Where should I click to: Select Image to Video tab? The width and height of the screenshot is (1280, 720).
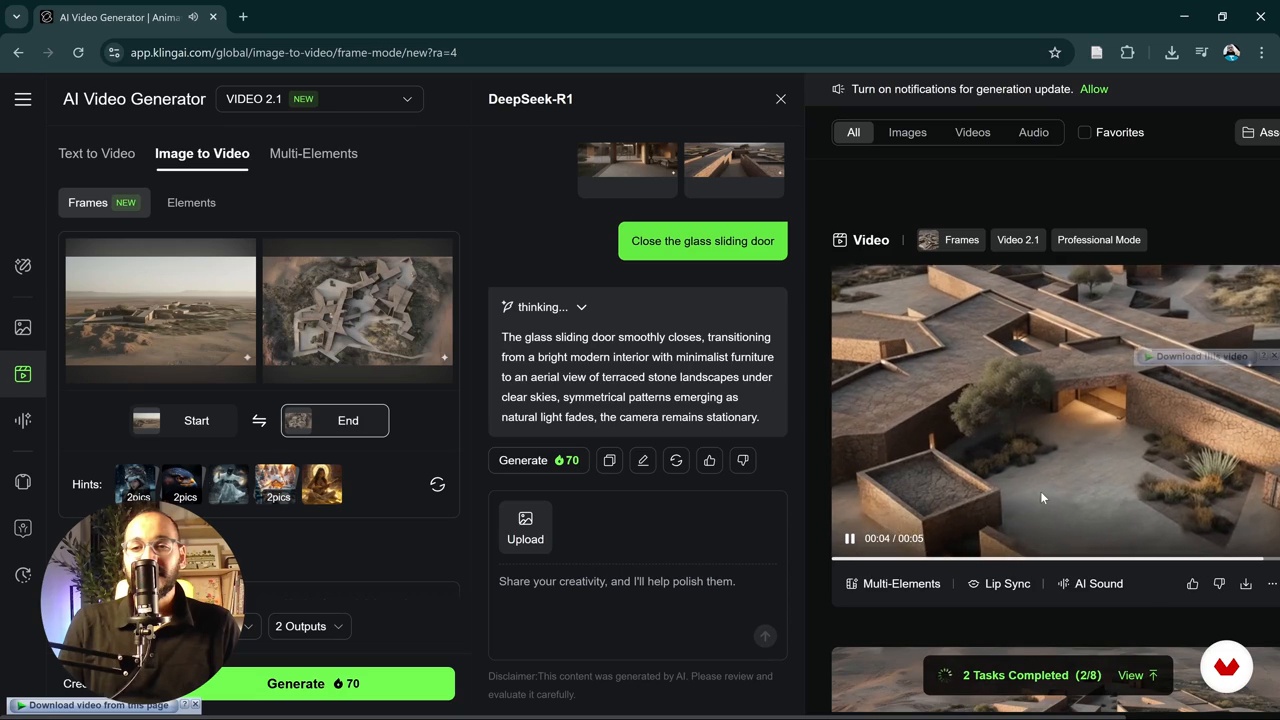(x=202, y=153)
